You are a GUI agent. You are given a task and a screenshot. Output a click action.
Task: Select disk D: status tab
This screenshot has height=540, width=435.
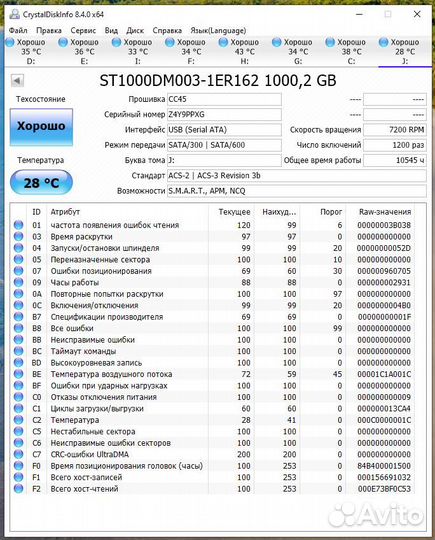31,52
